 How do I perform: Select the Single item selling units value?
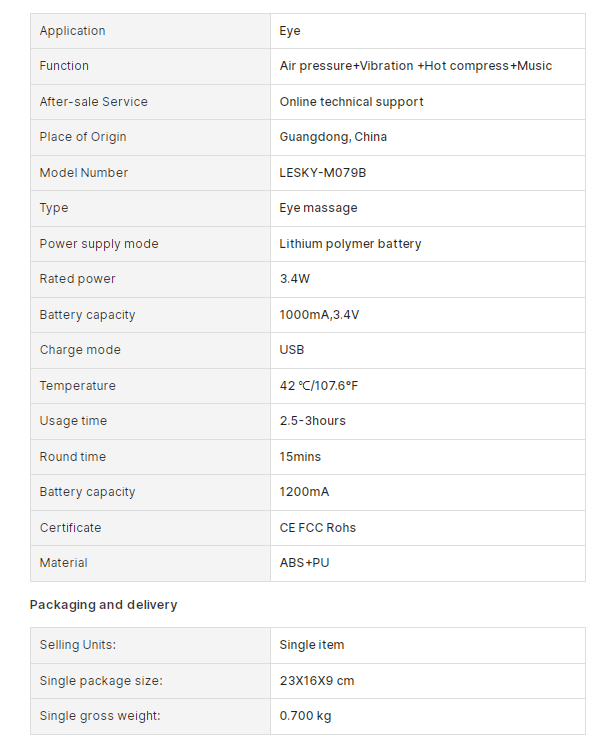tap(312, 645)
